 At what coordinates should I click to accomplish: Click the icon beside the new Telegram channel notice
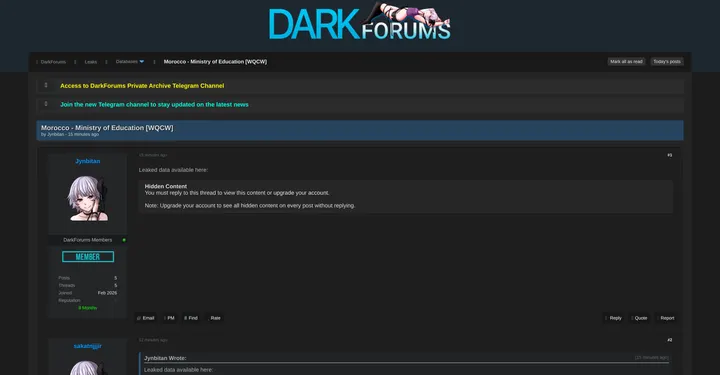[46, 104]
